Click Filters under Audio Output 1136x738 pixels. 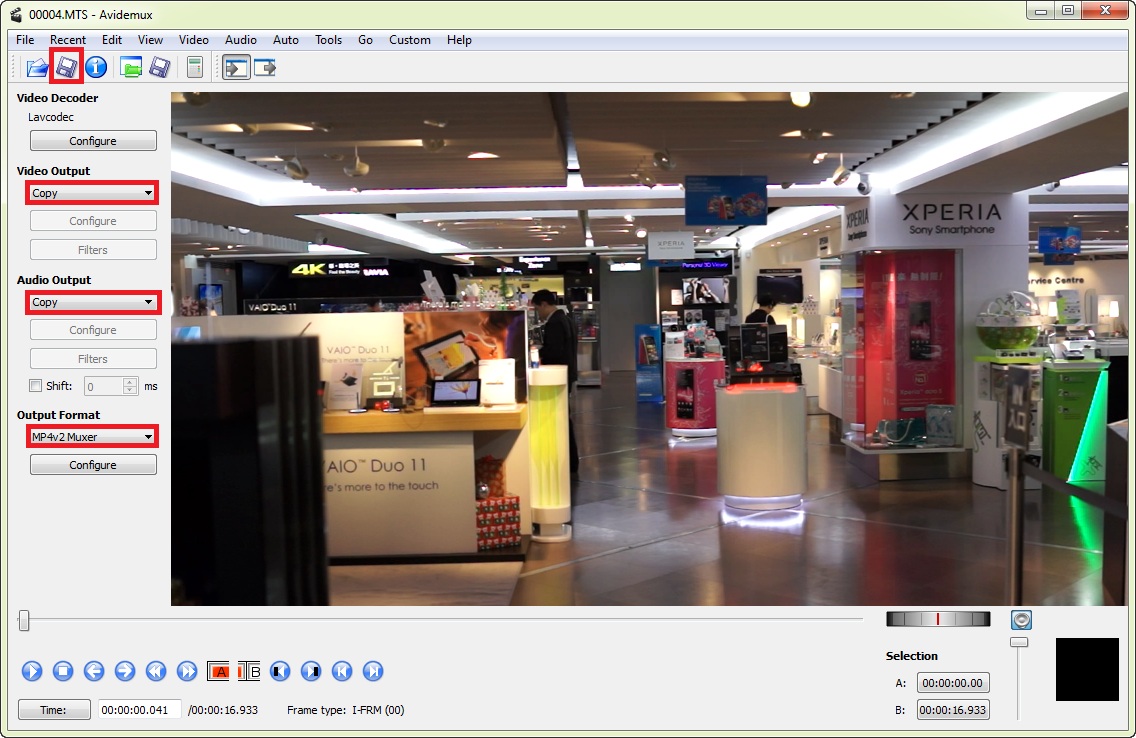click(x=93, y=358)
